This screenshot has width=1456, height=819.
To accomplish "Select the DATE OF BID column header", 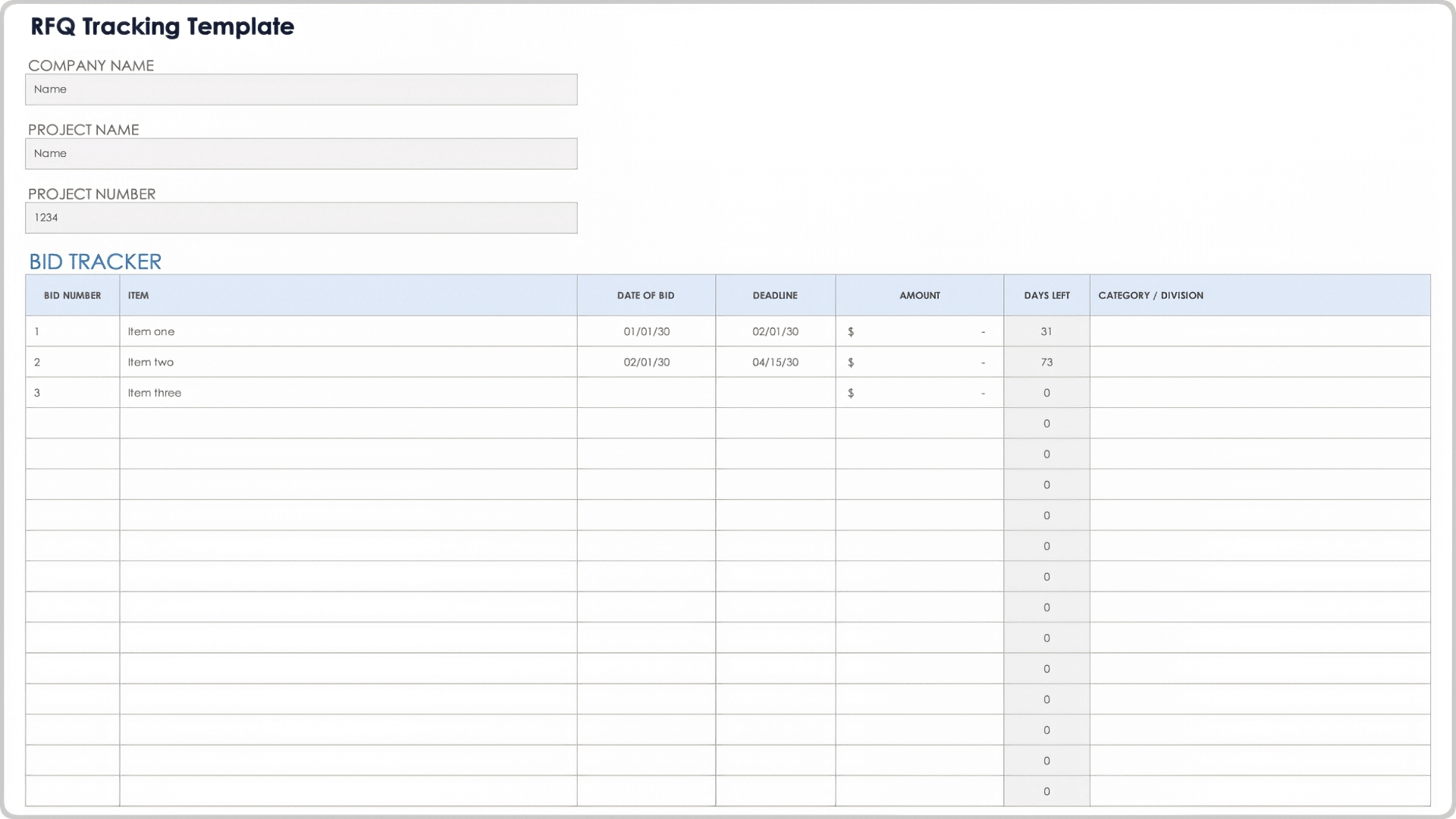I will click(645, 296).
